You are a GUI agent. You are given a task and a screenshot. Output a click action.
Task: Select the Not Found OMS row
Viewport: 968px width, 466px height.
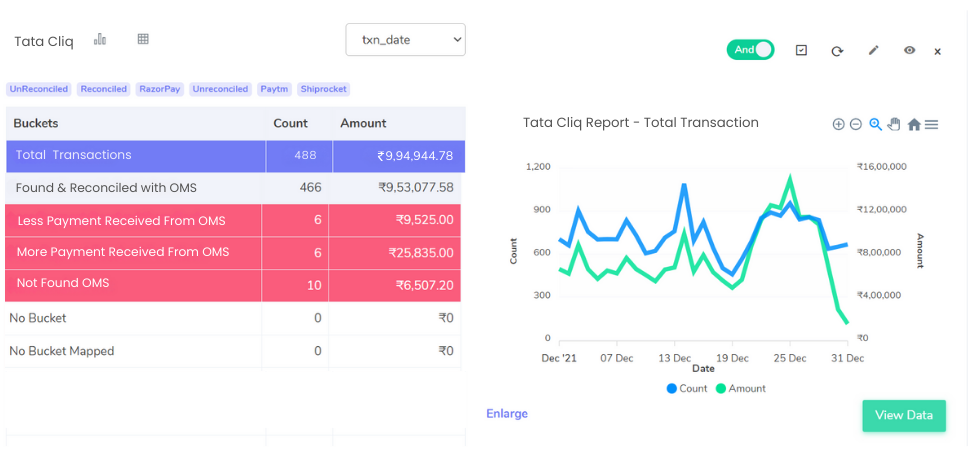pyautogui.click(x=233, y=285)
